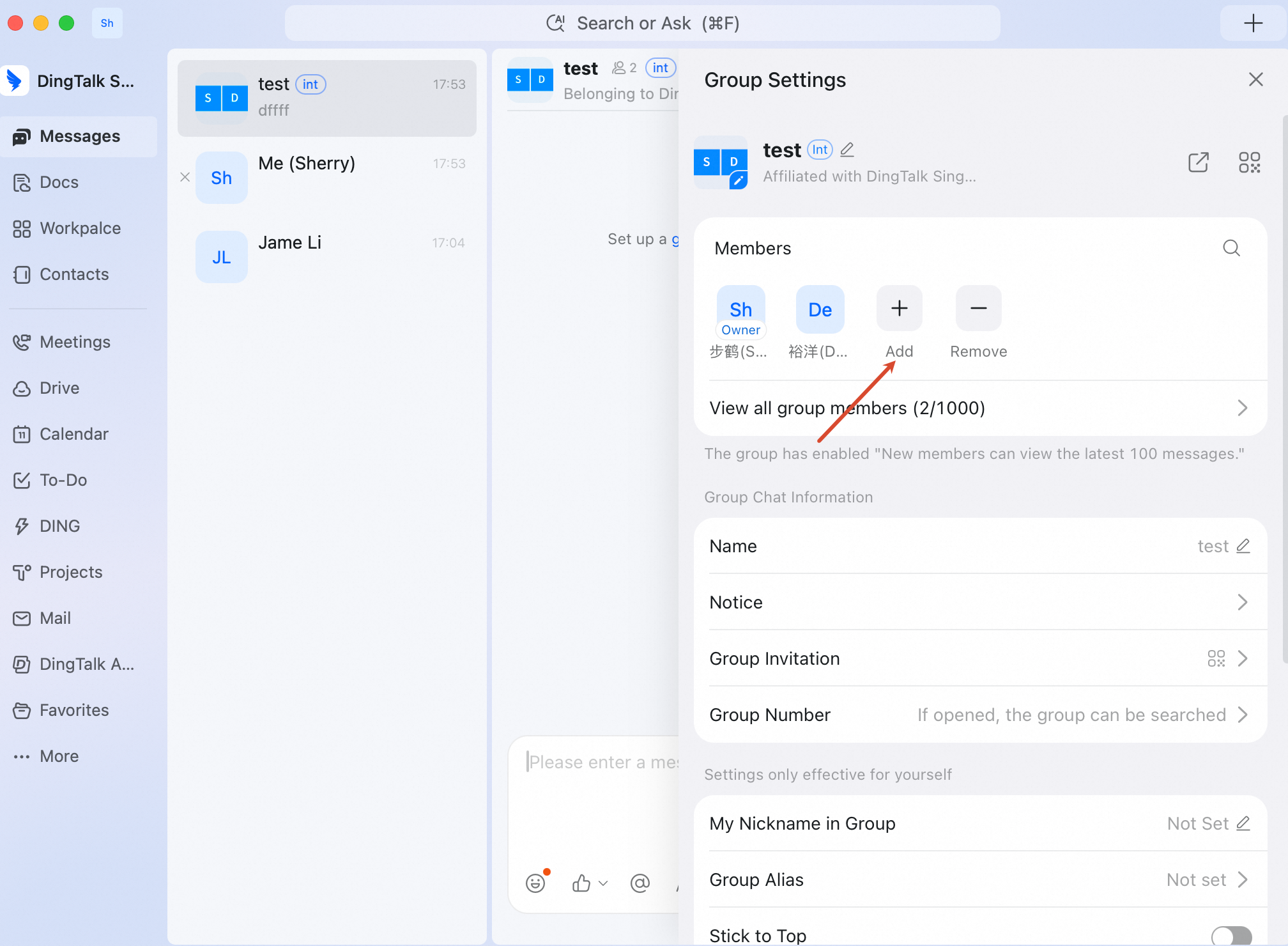
Task: Focus the Search or Ask field
Action: (643, 23)
